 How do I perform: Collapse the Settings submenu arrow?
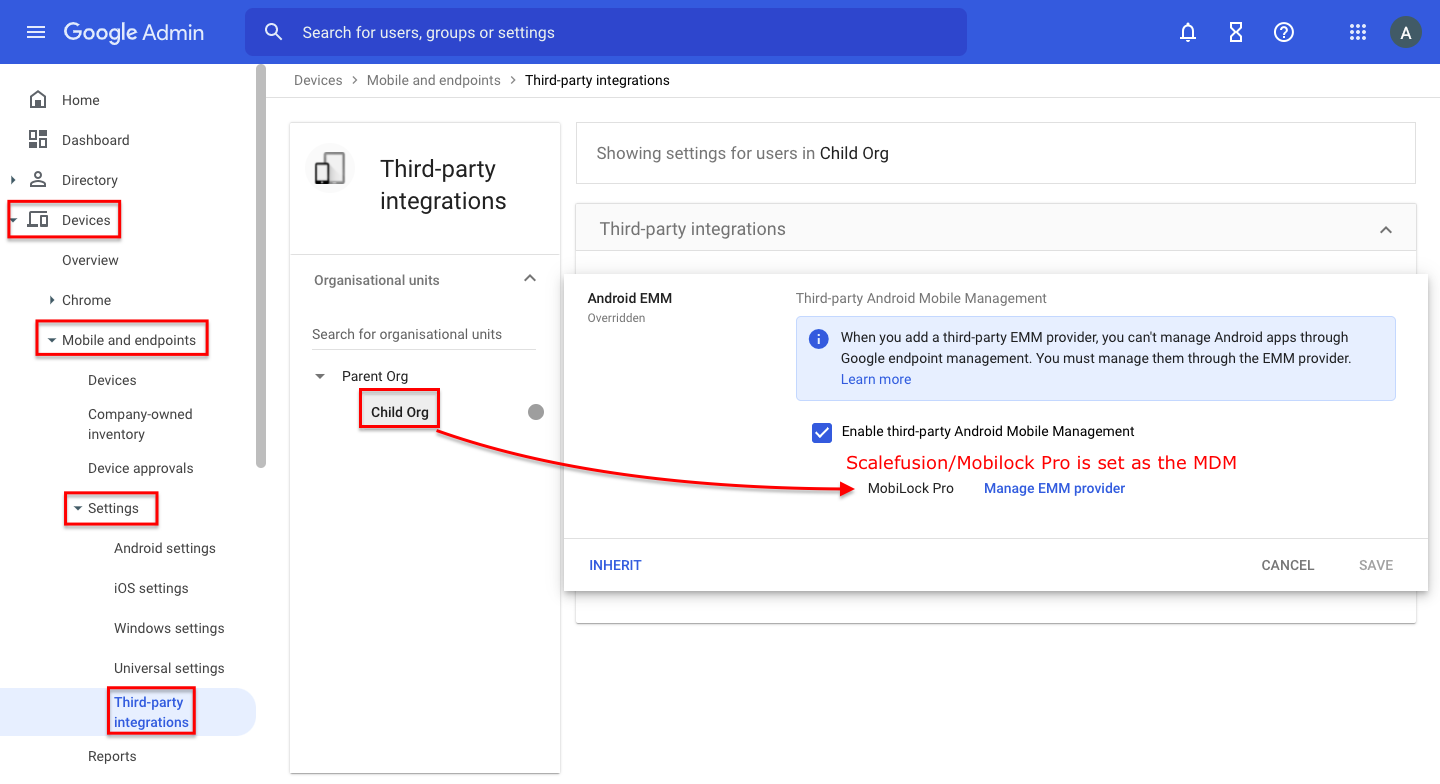pos(78,508)
